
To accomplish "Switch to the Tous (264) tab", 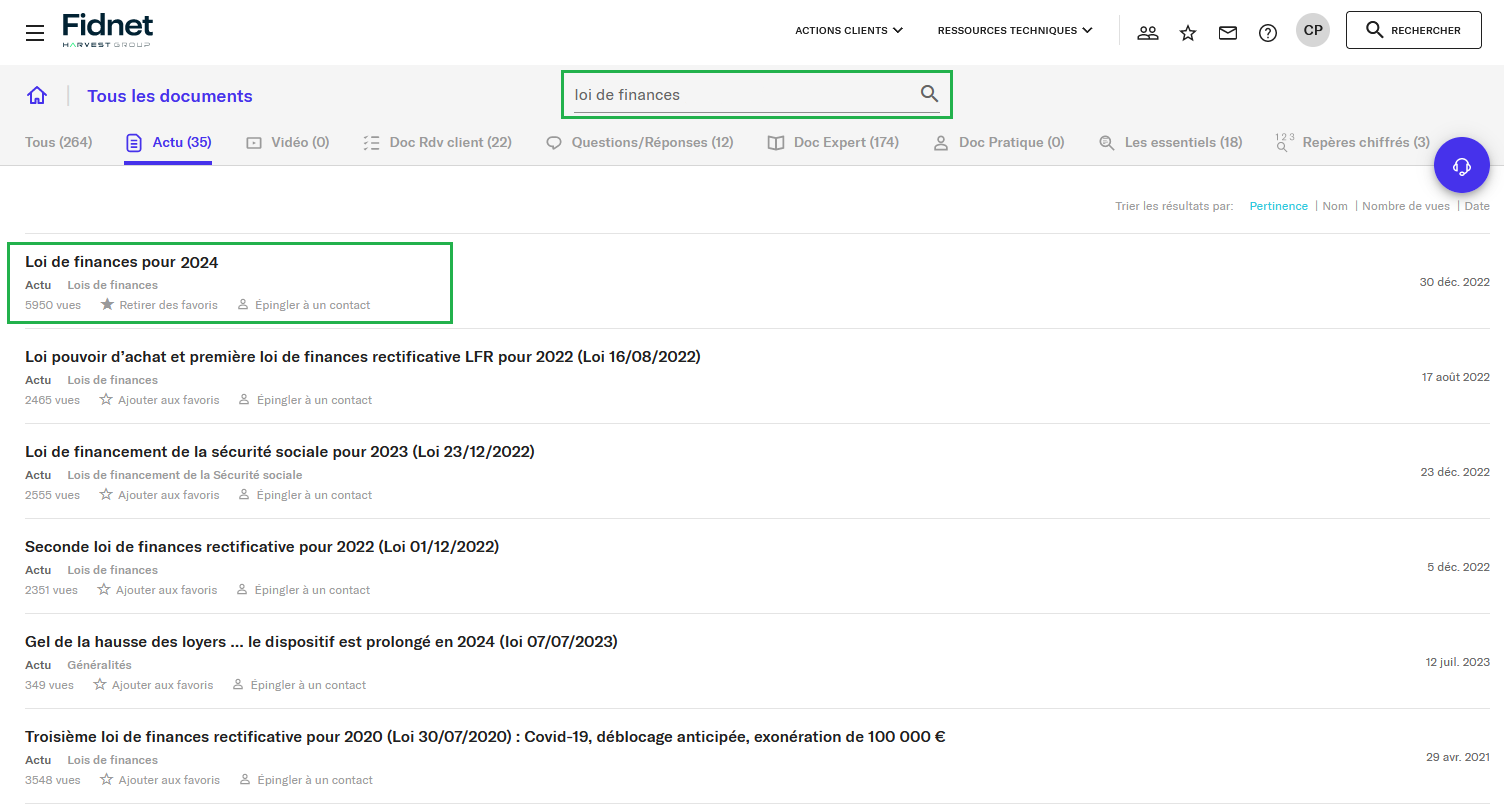I will (x=58, y=143).
